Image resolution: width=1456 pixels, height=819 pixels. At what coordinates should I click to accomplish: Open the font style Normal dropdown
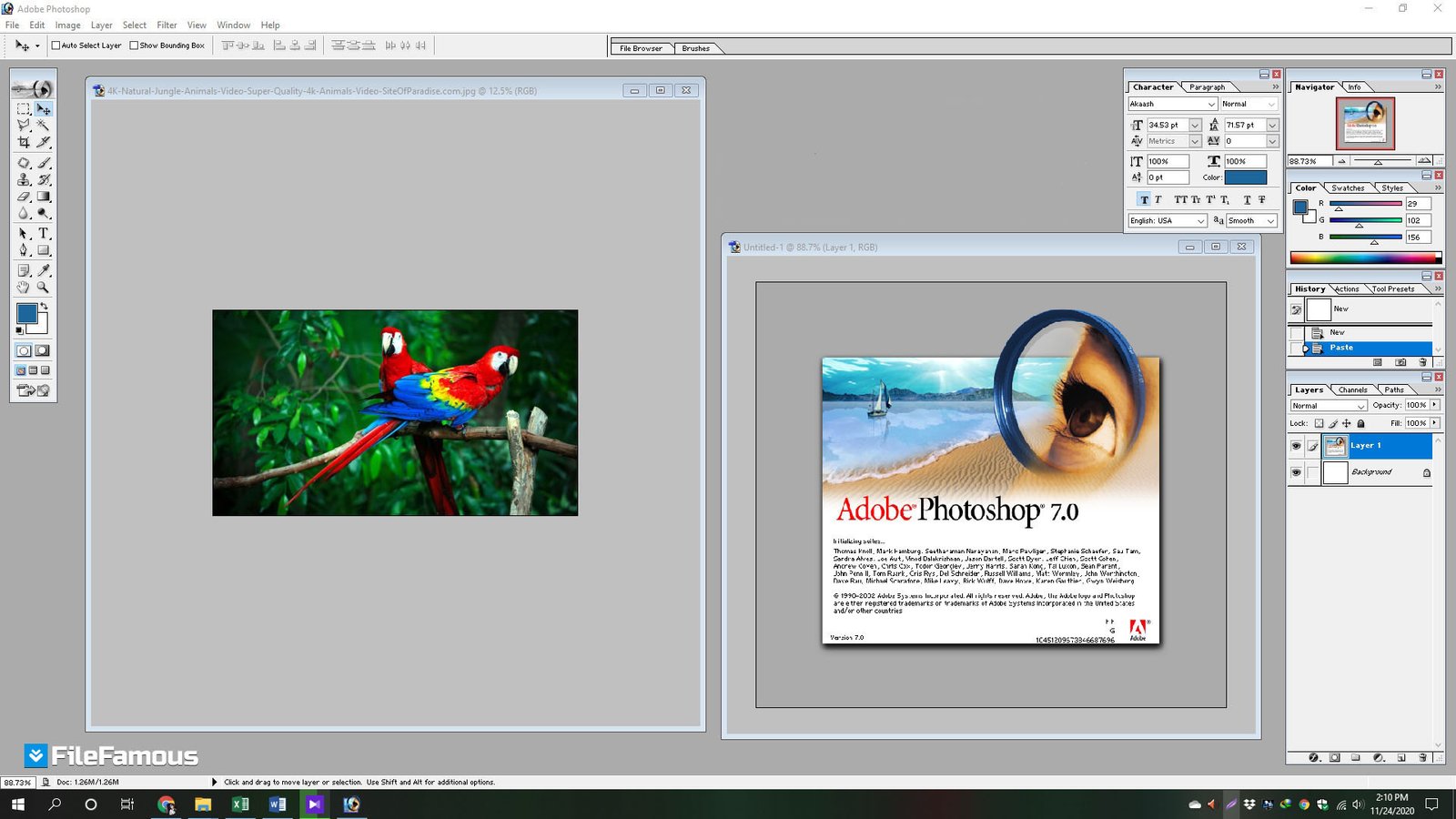tap(1271, 104)
